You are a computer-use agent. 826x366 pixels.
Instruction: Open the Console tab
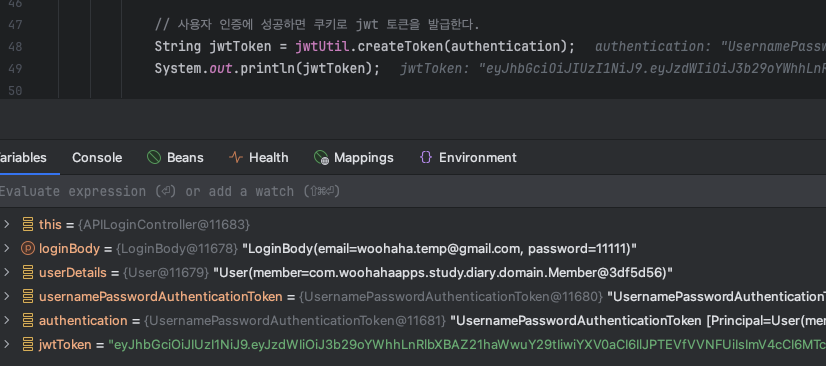[97, 157]
